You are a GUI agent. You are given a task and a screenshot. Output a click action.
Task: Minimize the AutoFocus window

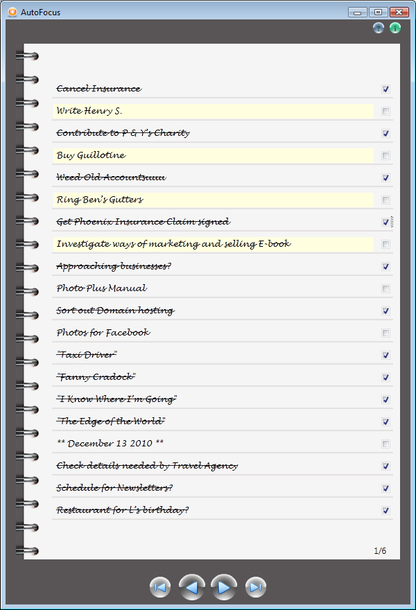(x=358, y=12)
